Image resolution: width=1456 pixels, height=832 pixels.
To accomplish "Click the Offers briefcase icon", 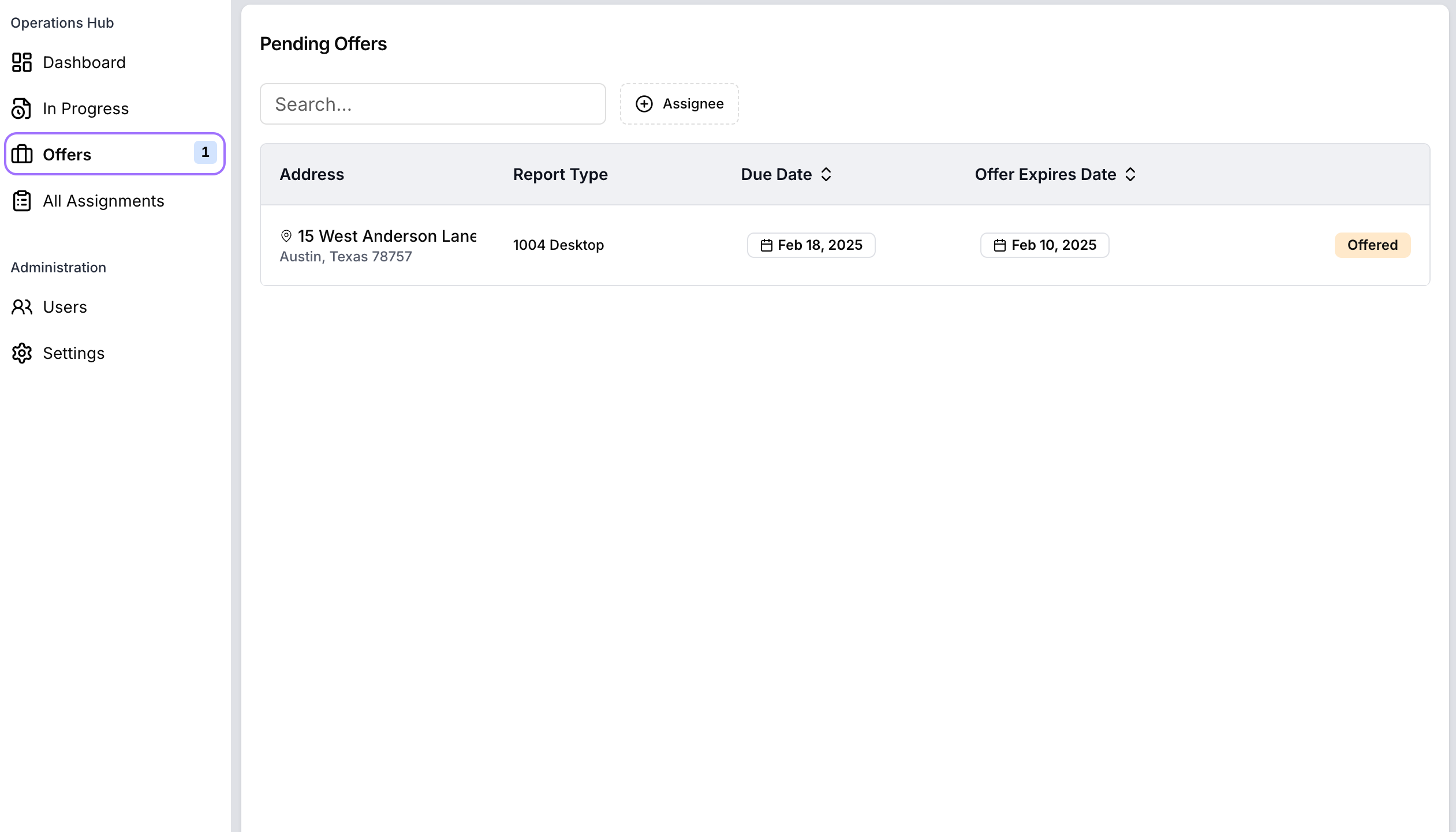I will pos(22,154).
